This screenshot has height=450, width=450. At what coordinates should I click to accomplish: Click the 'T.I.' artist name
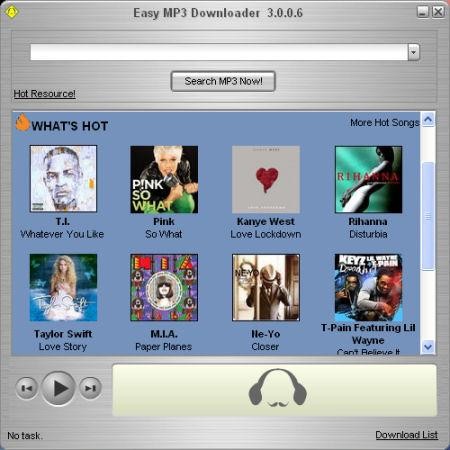(x=63, y=222)
